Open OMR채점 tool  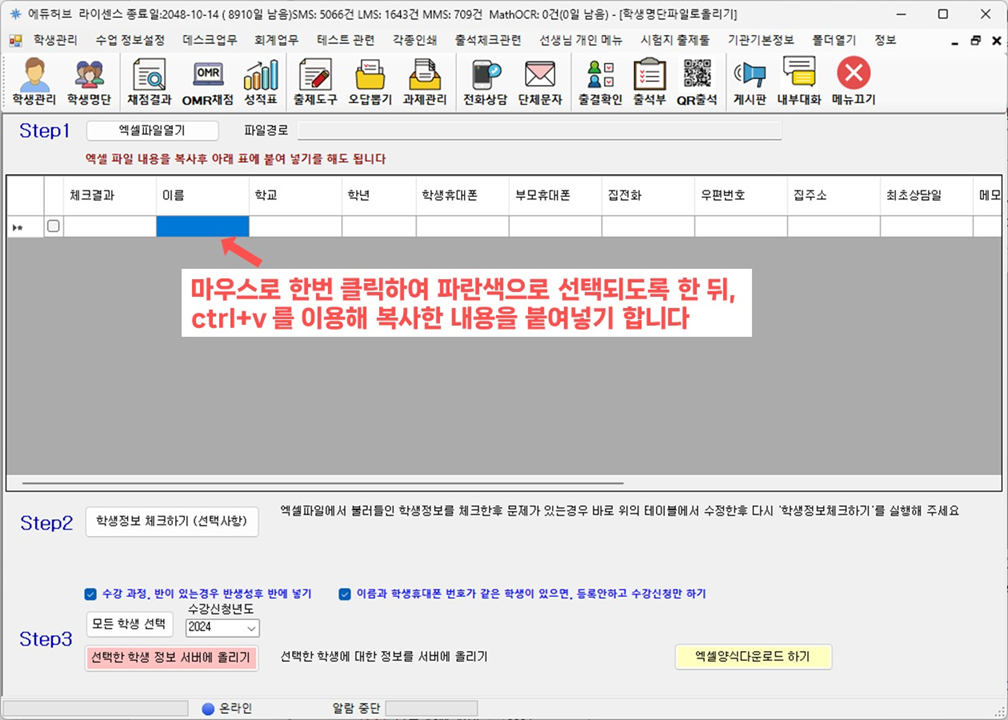pos(207,82)
